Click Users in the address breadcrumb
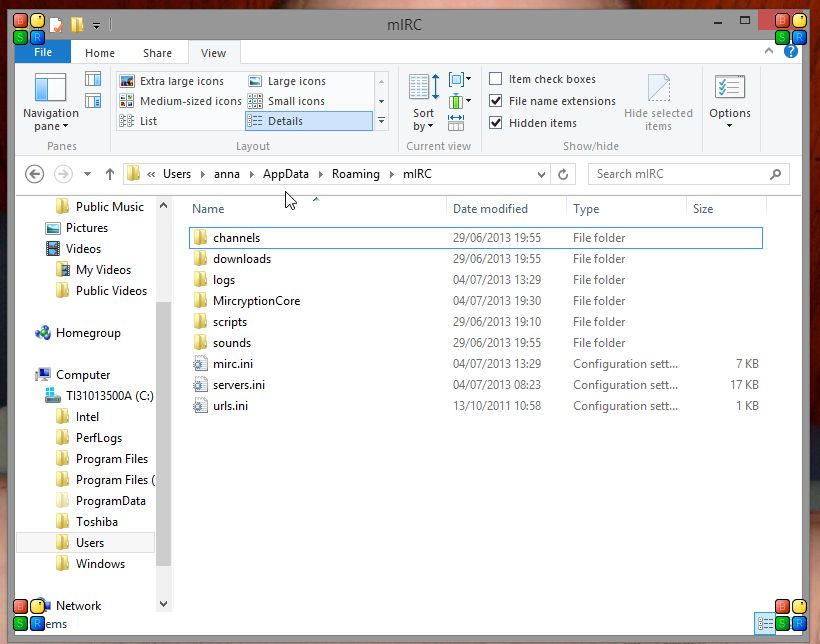The image size is (820, 644). 177,174
